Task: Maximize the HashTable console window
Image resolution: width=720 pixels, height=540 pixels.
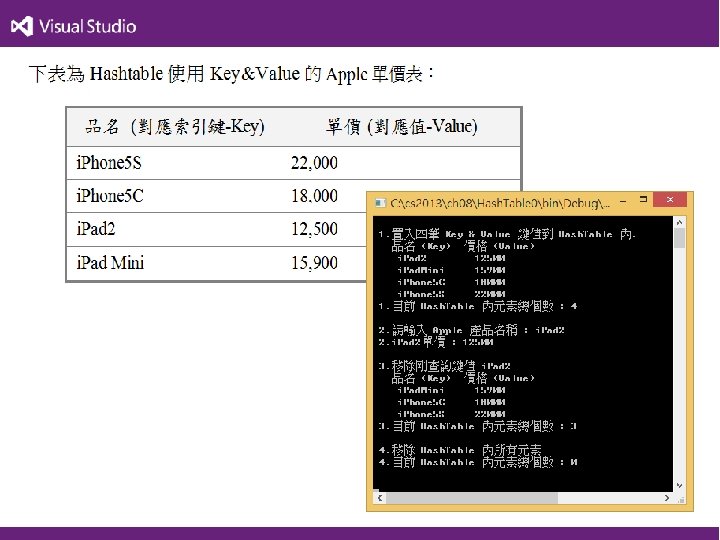Action: pyautogui.click(x=643, y=199)
